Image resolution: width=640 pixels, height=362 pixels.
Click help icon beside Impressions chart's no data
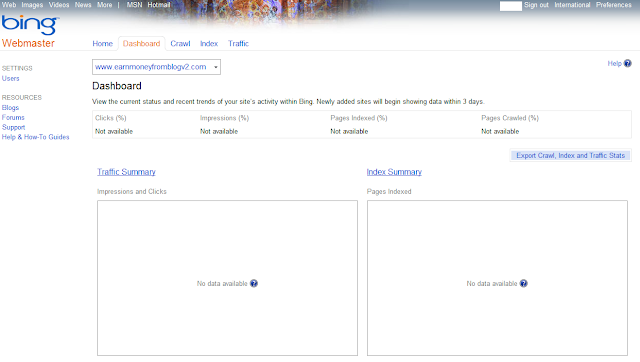(254, 283)
